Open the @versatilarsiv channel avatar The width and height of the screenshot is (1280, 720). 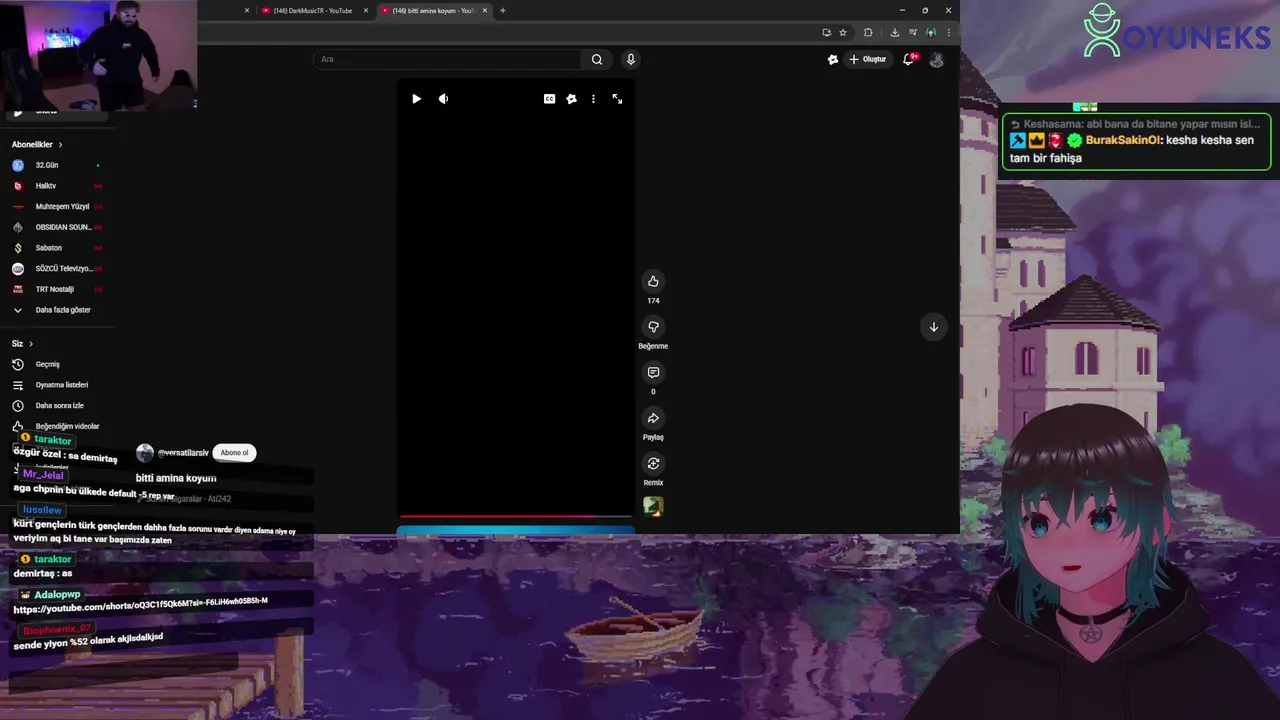145,453
